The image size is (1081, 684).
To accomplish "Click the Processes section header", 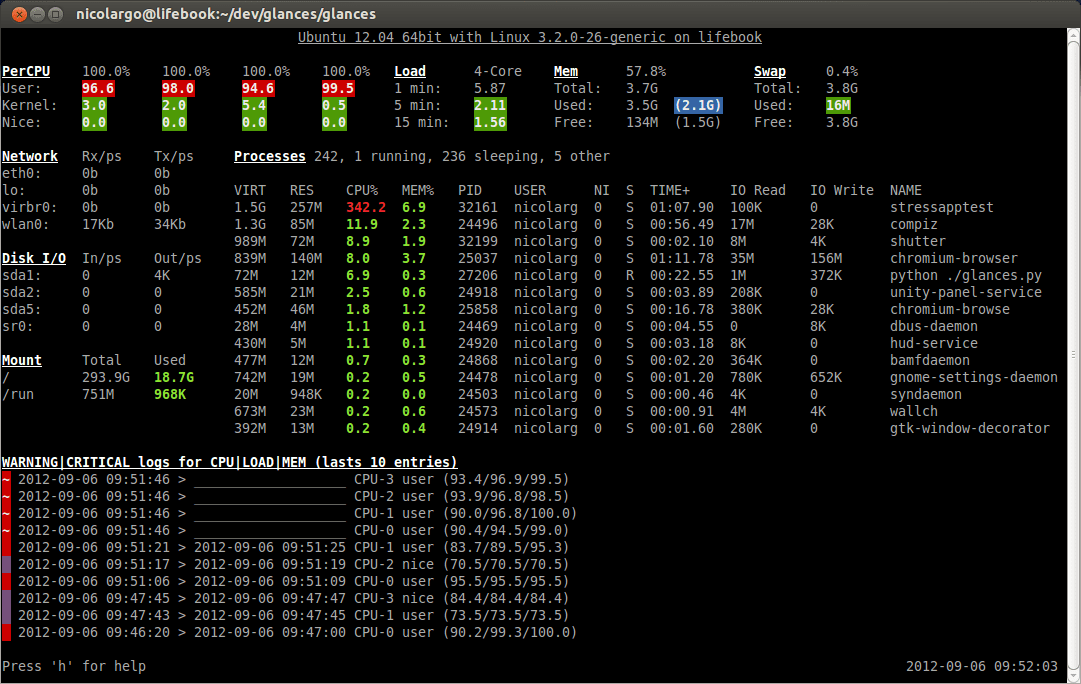I will click(269, 156).
